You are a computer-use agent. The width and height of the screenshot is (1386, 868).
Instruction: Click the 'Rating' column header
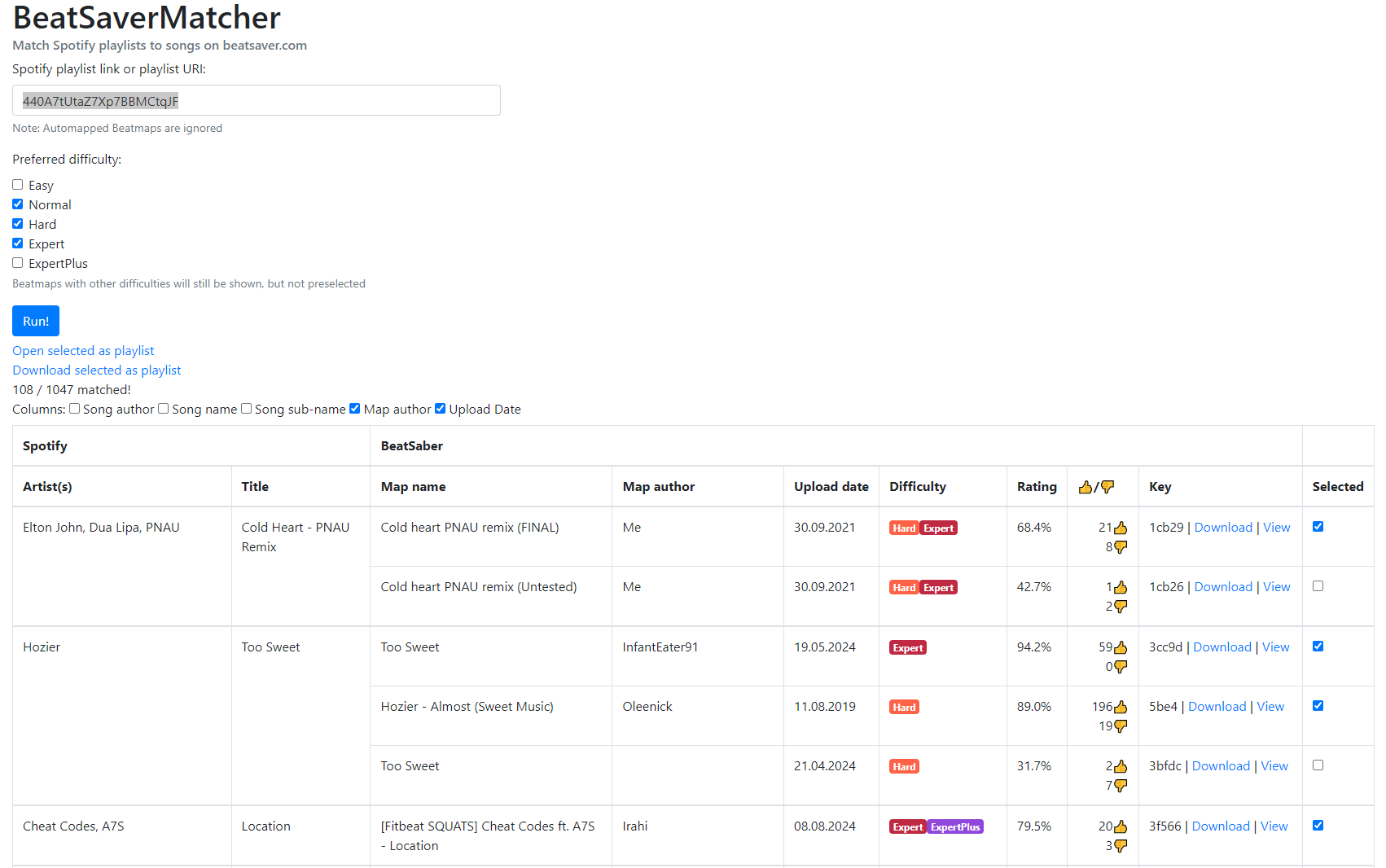click(1037, 487)
